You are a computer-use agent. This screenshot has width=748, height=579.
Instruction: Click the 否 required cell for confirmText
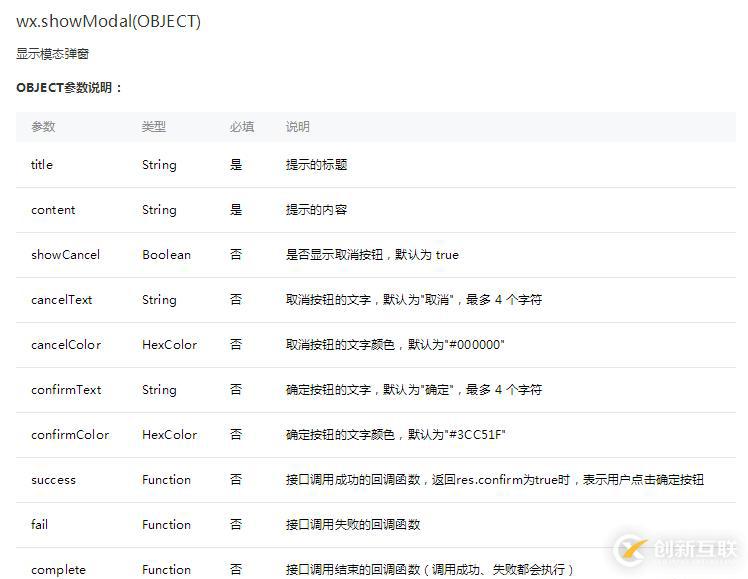pos(236,390)
